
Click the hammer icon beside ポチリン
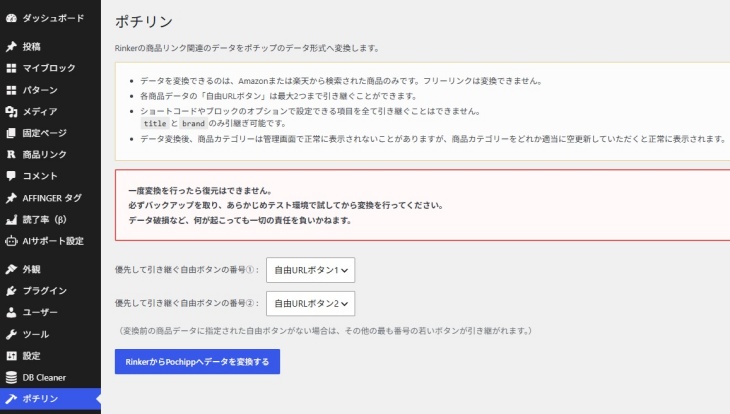coord(11,399)
